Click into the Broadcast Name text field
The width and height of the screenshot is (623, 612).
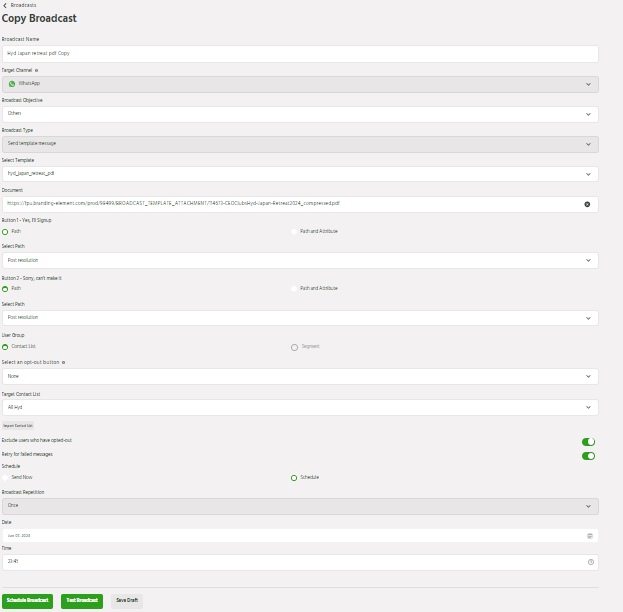(x=300, y=54)
